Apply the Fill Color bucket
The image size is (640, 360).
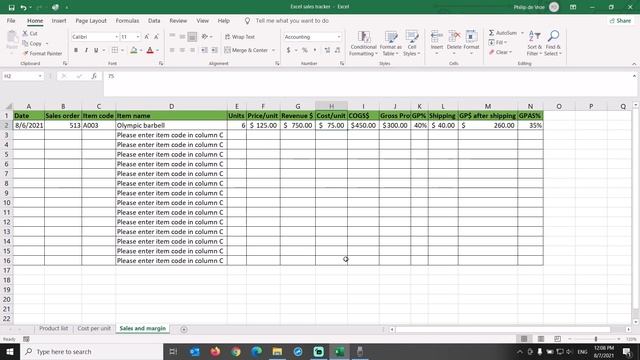133,50
